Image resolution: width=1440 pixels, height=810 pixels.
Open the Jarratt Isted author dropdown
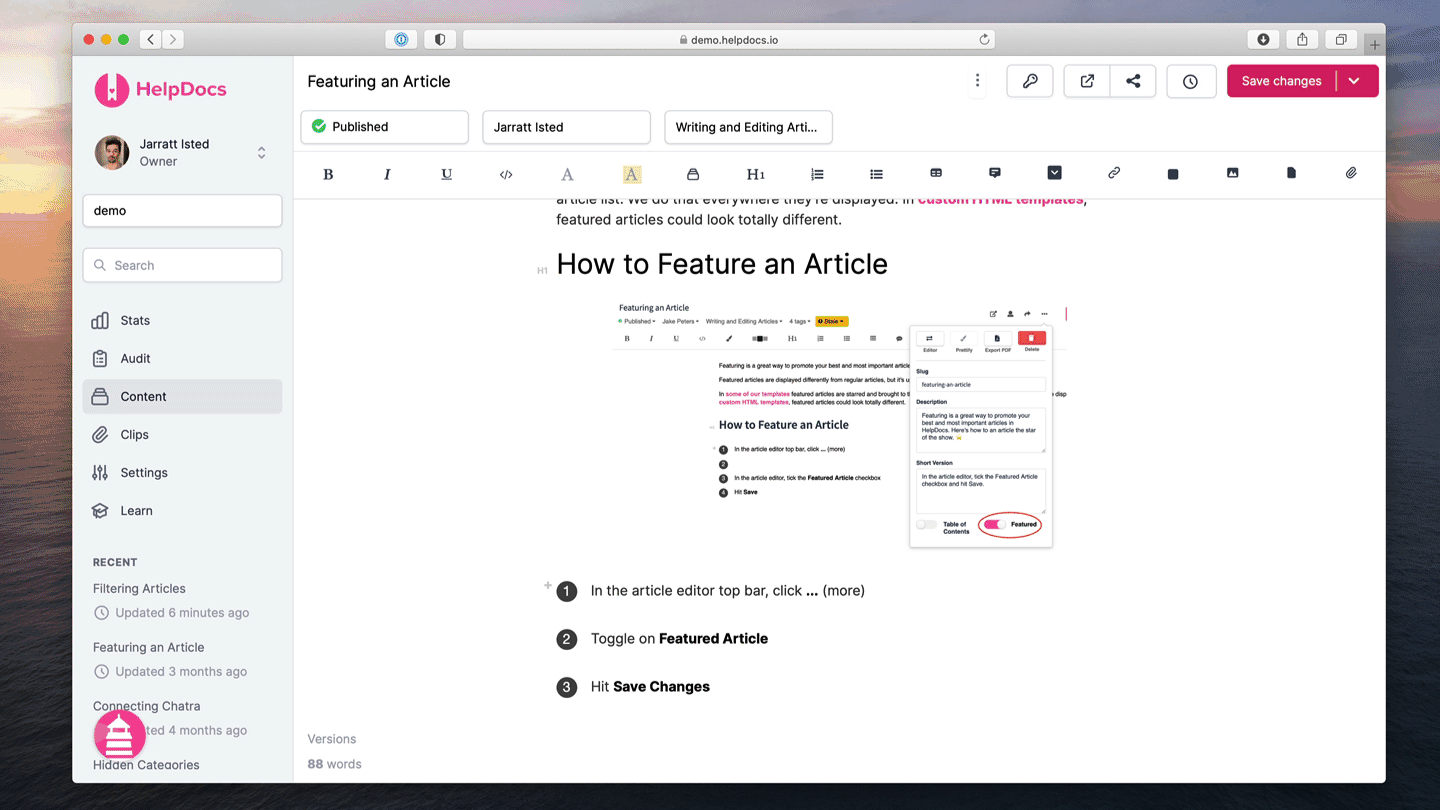click(566, 127)
